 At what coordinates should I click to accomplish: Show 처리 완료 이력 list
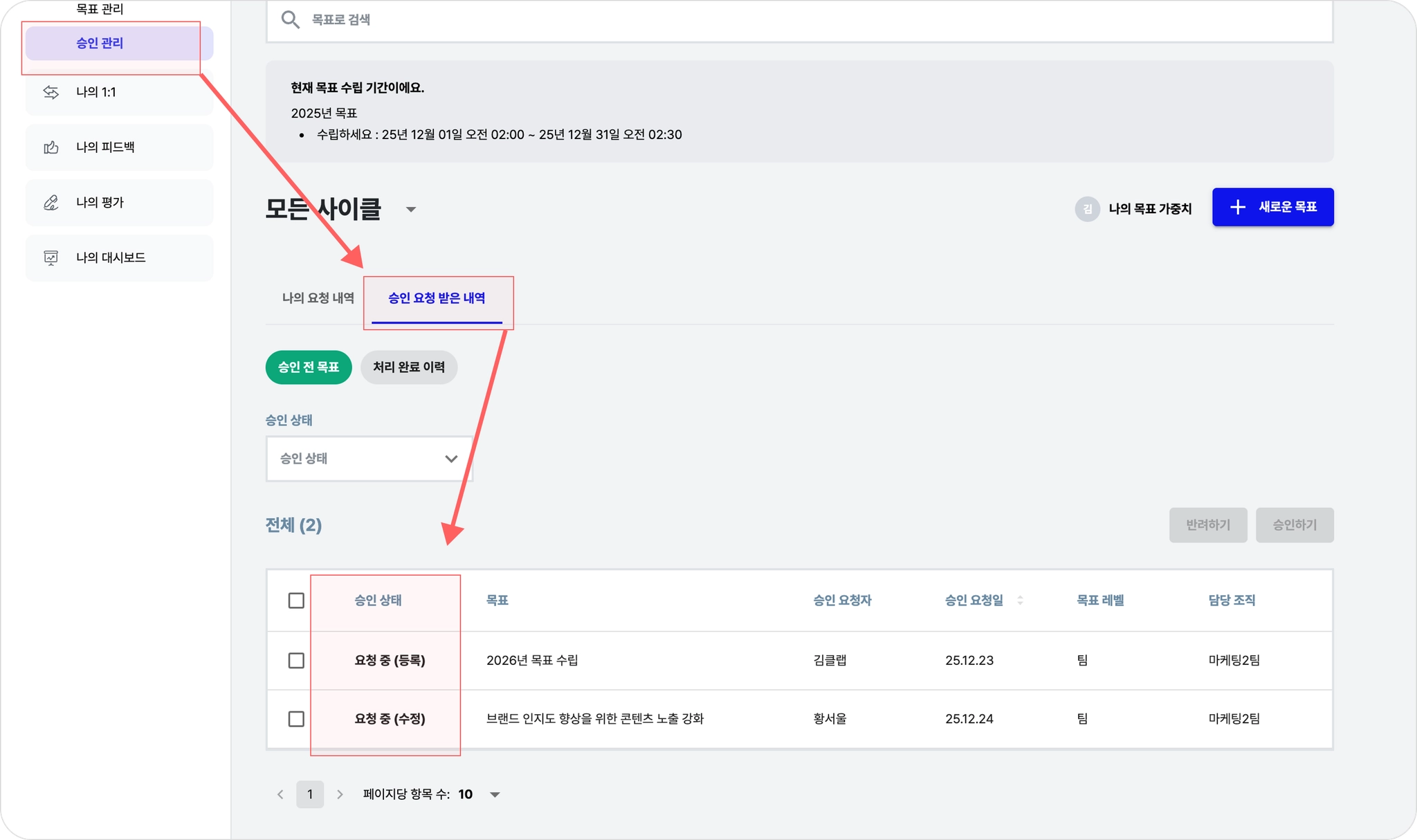[x=408, y=367]
